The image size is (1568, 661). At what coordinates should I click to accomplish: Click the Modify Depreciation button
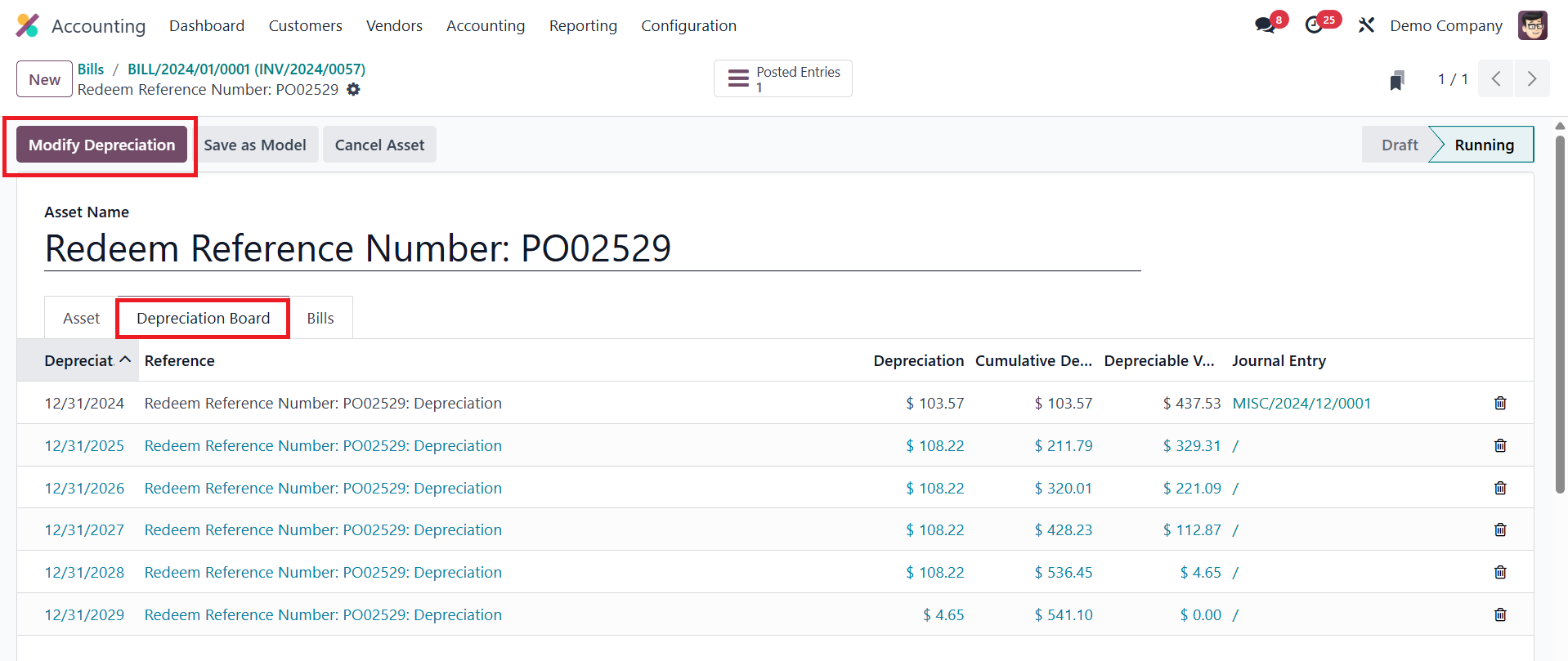click(x=102, y=145)
